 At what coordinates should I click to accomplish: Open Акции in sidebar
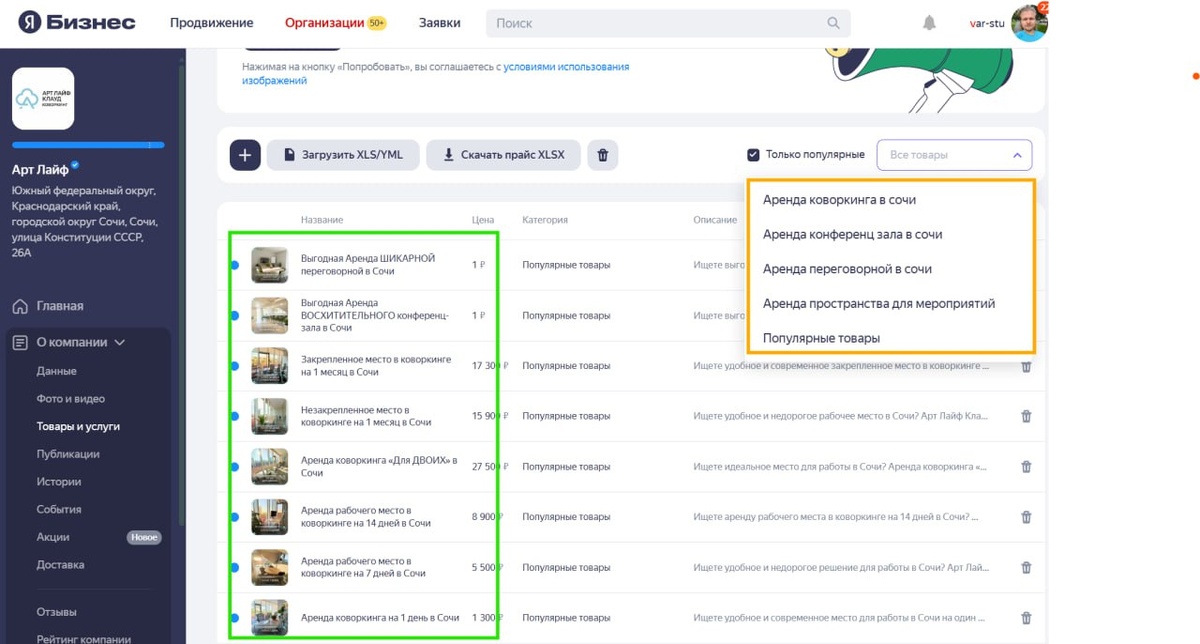[53, 537]
